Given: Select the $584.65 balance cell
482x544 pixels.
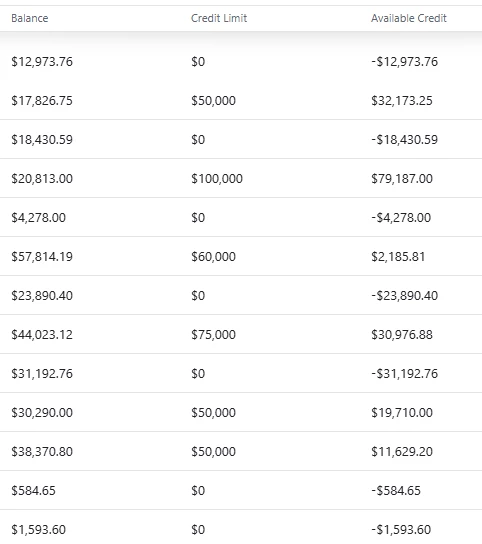Looking at the screenshot, I should click(x=33, y=491).
